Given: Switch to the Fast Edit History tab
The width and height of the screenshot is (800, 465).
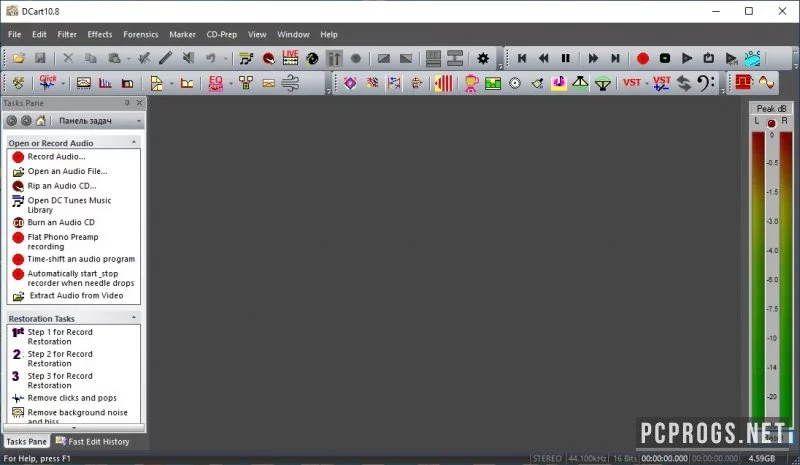Looking at the screenshot, I should click(x=93, y=442).
